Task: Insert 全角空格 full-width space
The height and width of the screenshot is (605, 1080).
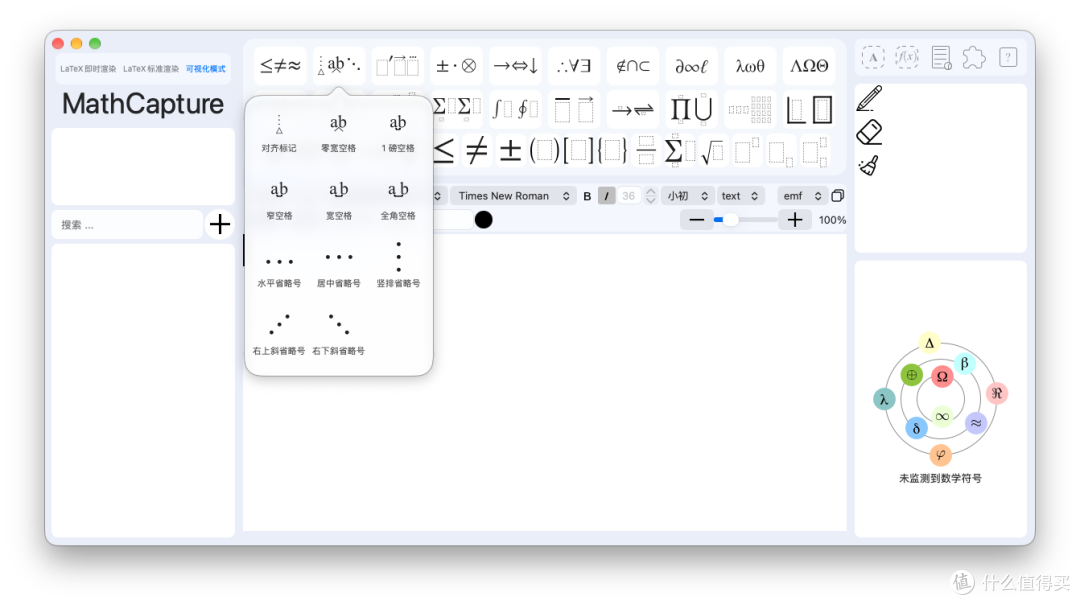Action: tap(398, 200)
